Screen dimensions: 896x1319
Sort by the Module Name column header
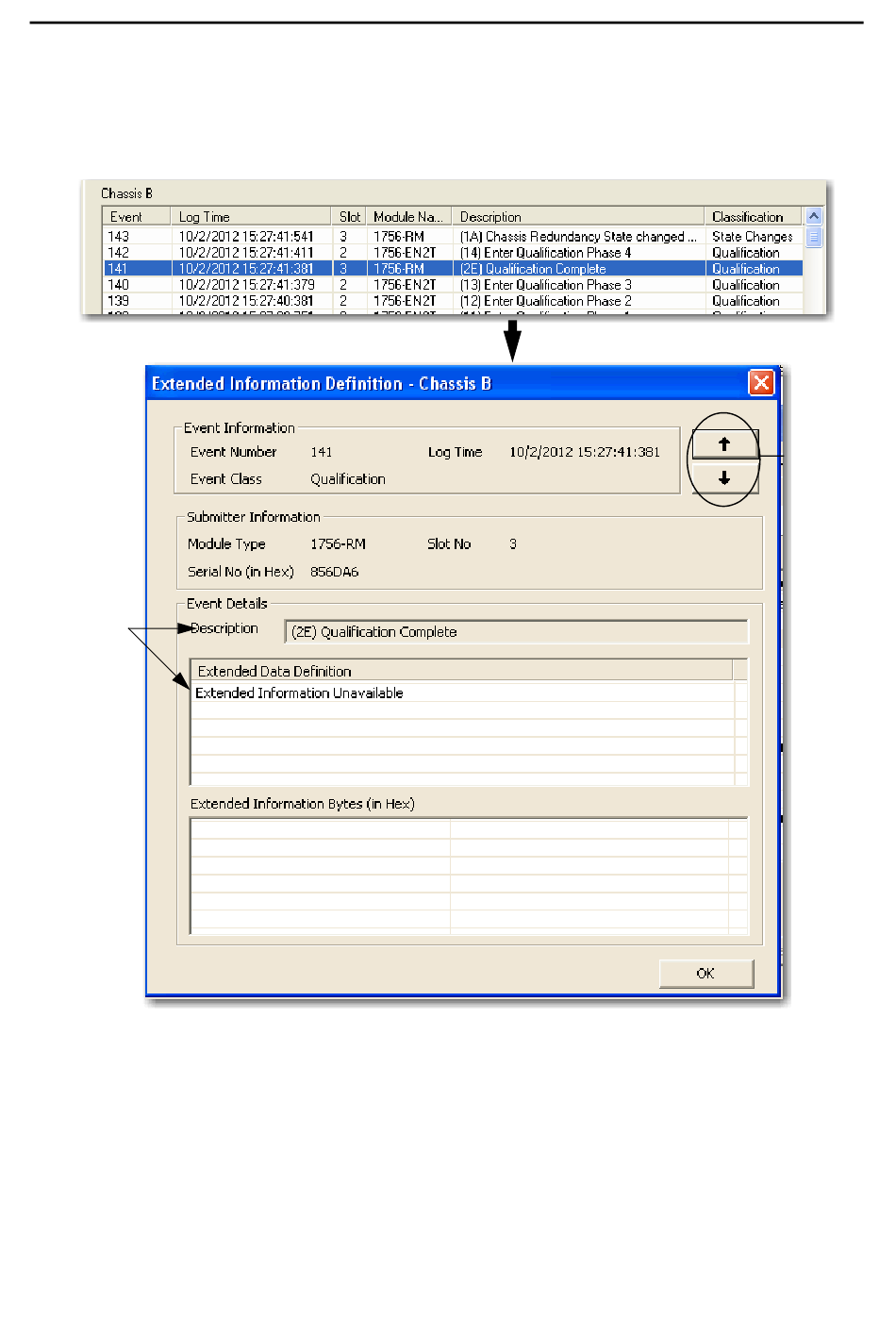408,217
